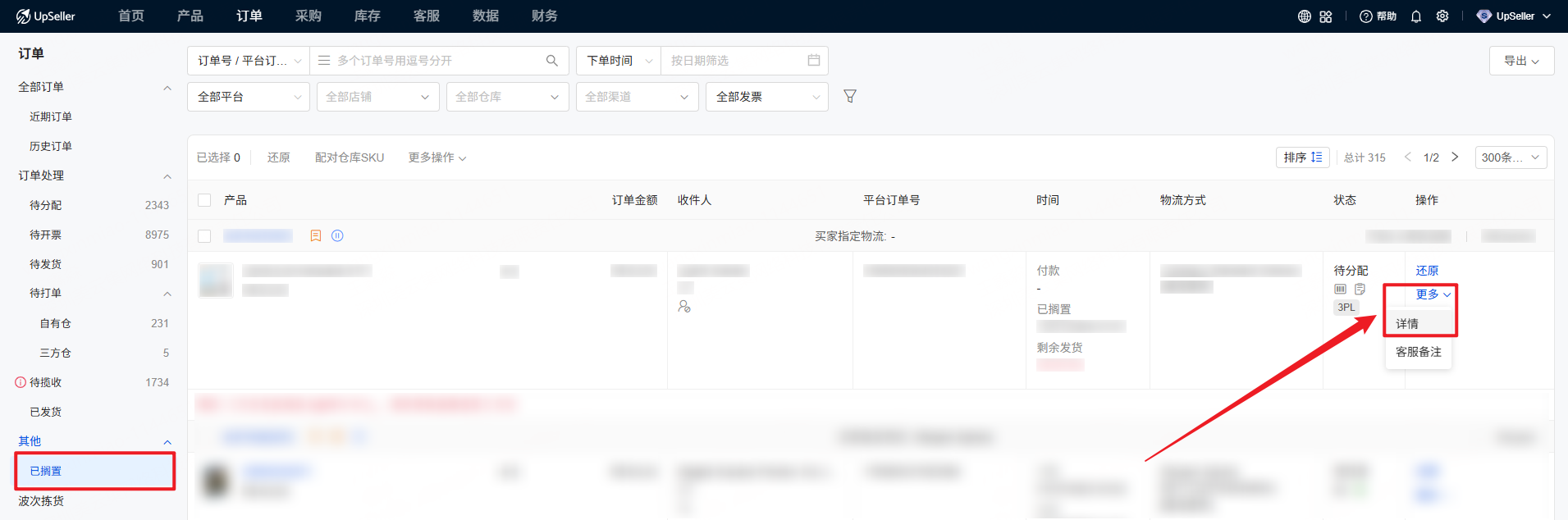Click the 排序 sort button
Viewport: 1568px width, 520px height.
tap(1302, 157)
